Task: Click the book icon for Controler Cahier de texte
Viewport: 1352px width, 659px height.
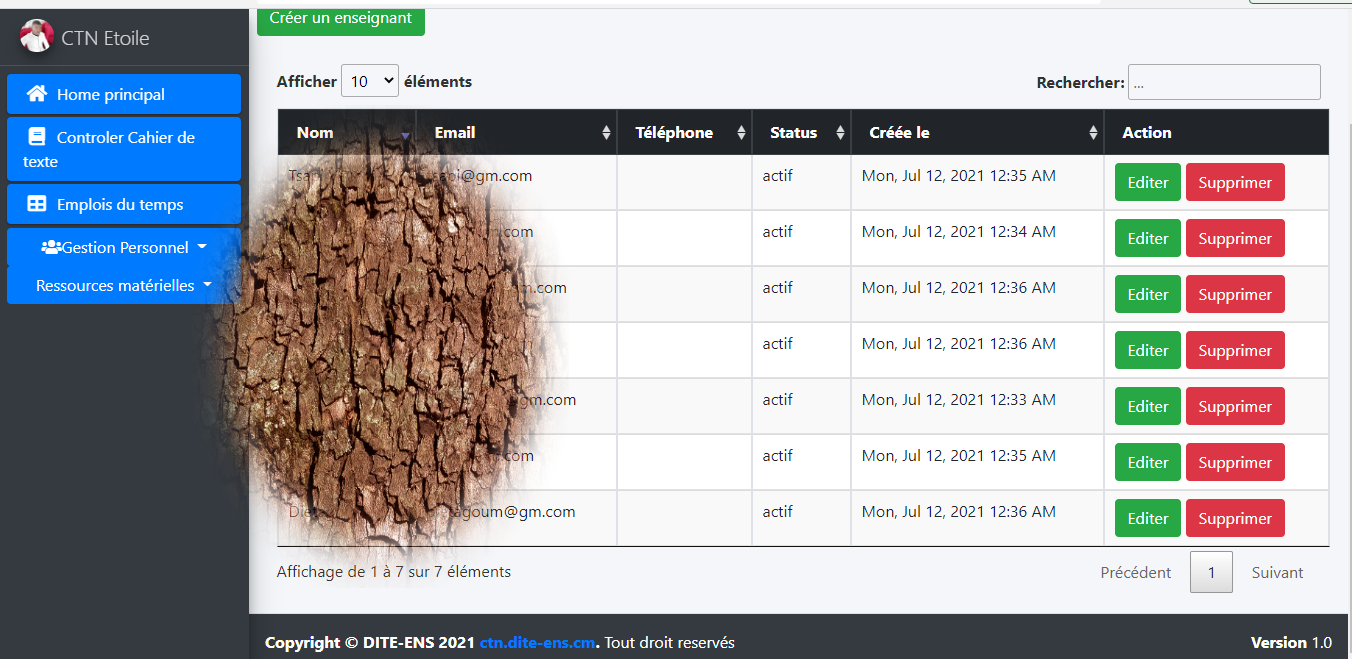Action: point(37,137)
